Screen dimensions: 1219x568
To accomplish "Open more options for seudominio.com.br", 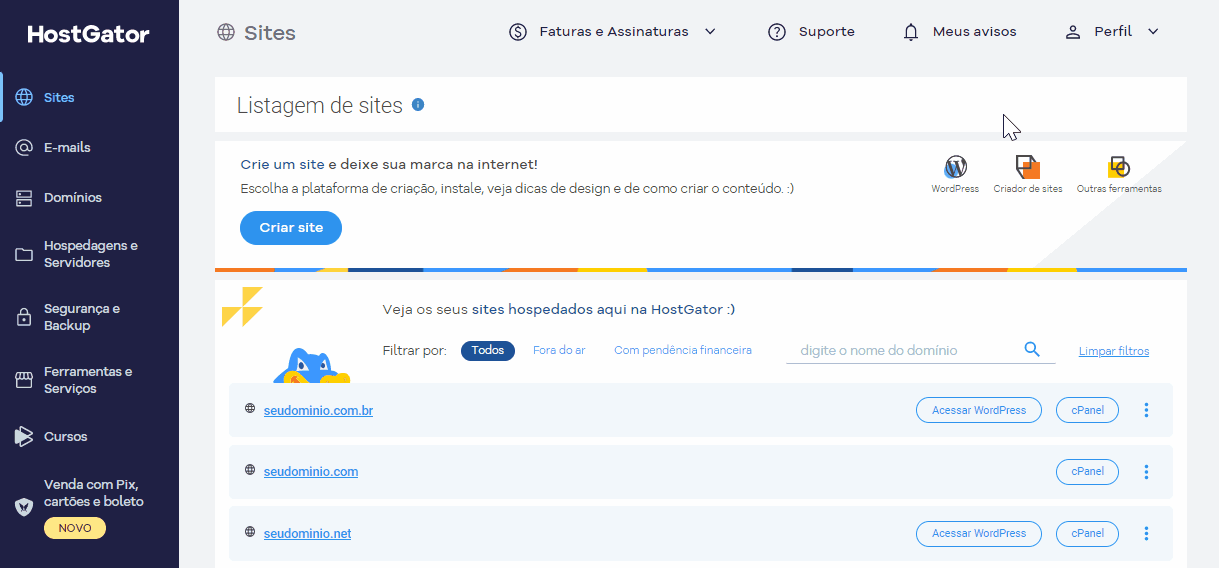I will point(1147,410).
